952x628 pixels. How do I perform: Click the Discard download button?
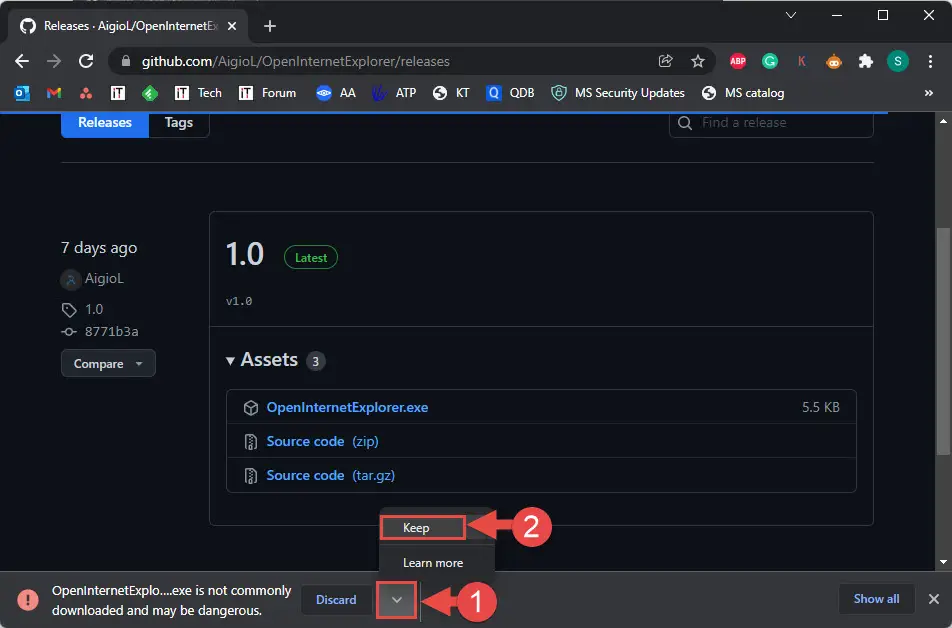point(336,600)
